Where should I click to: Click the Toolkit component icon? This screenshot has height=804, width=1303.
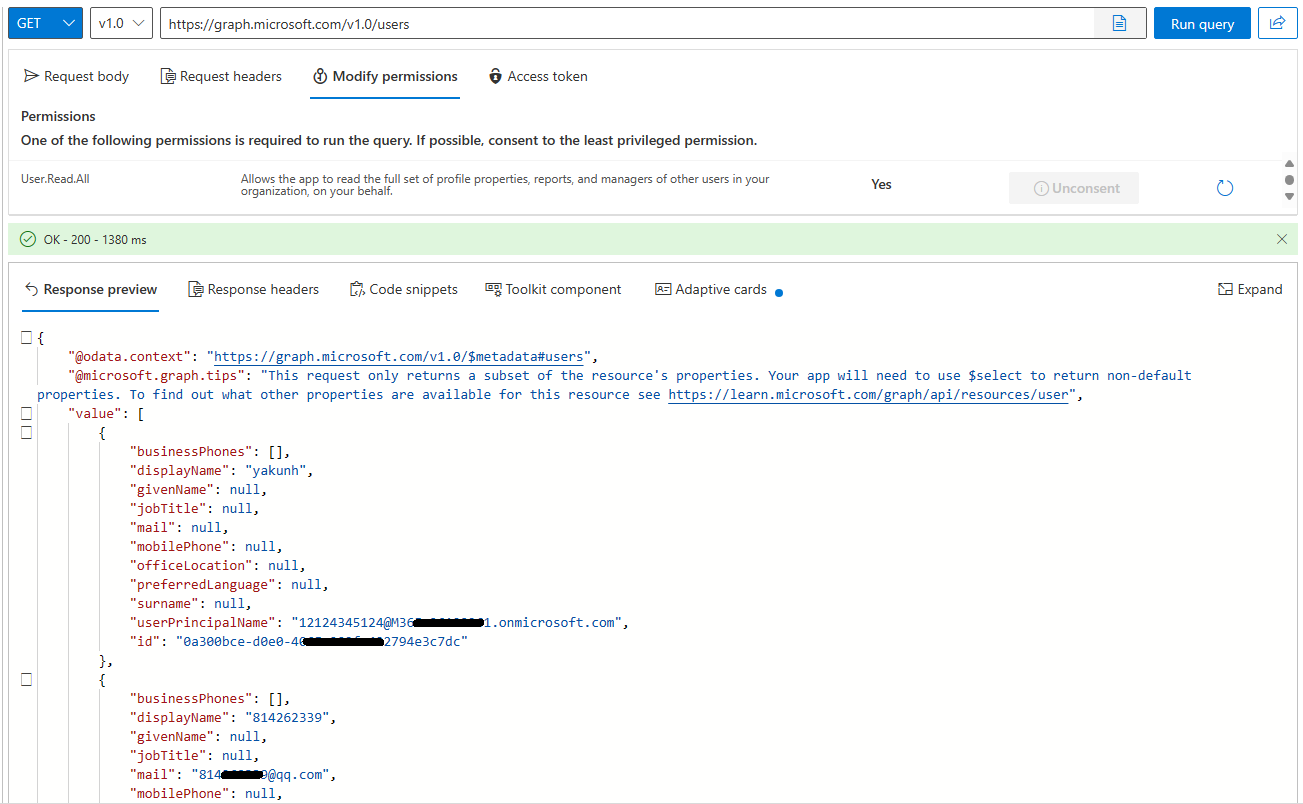coord(493,289)
